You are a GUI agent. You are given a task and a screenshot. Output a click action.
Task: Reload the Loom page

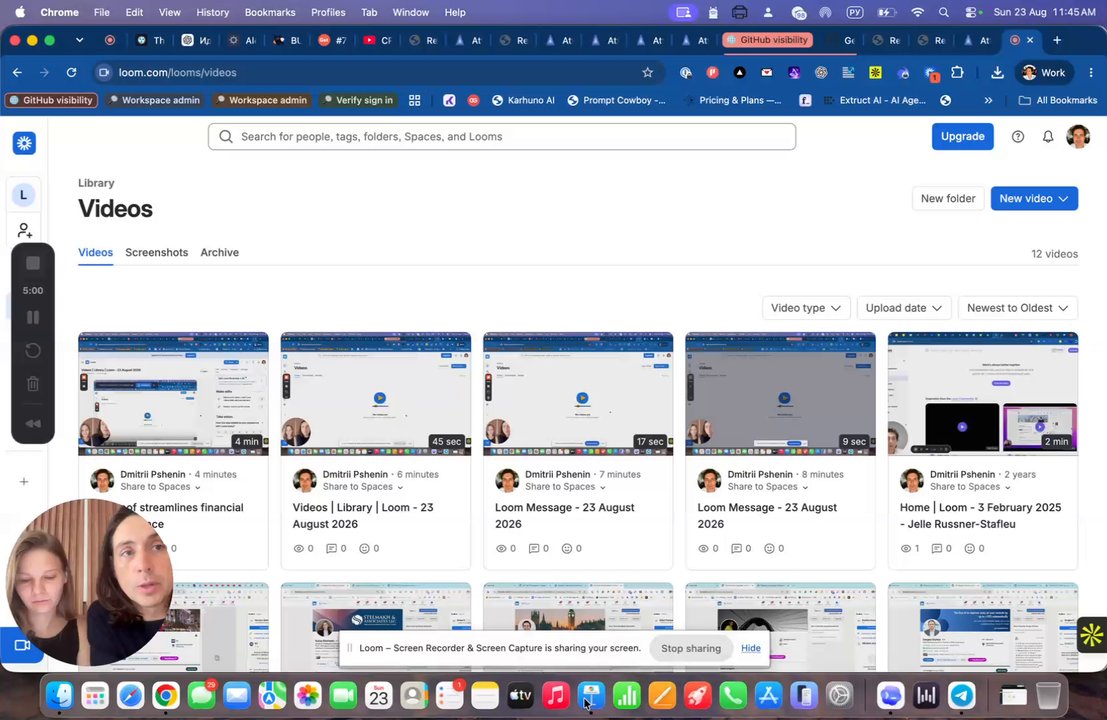coord(71,72)
